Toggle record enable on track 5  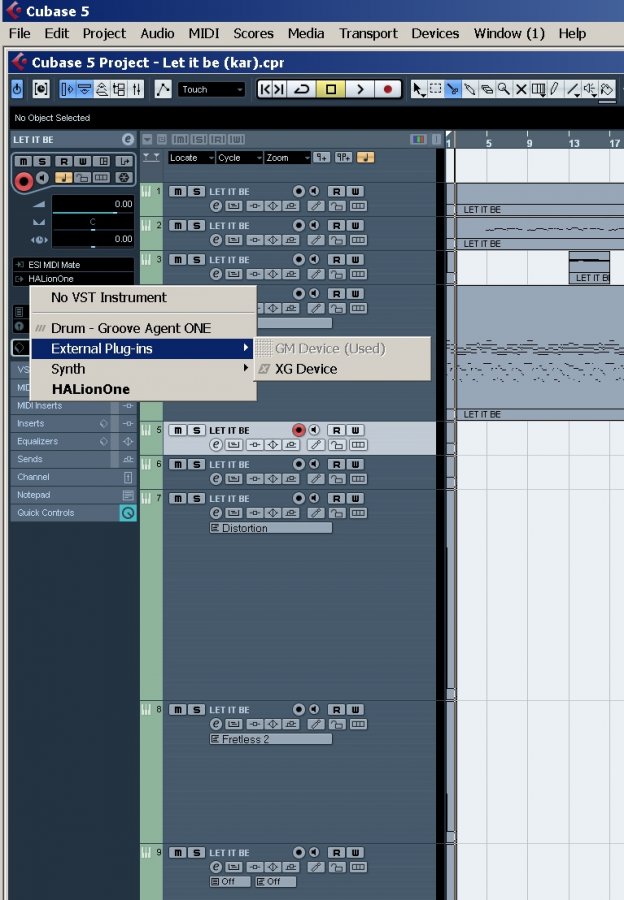(x=299, y=430)
